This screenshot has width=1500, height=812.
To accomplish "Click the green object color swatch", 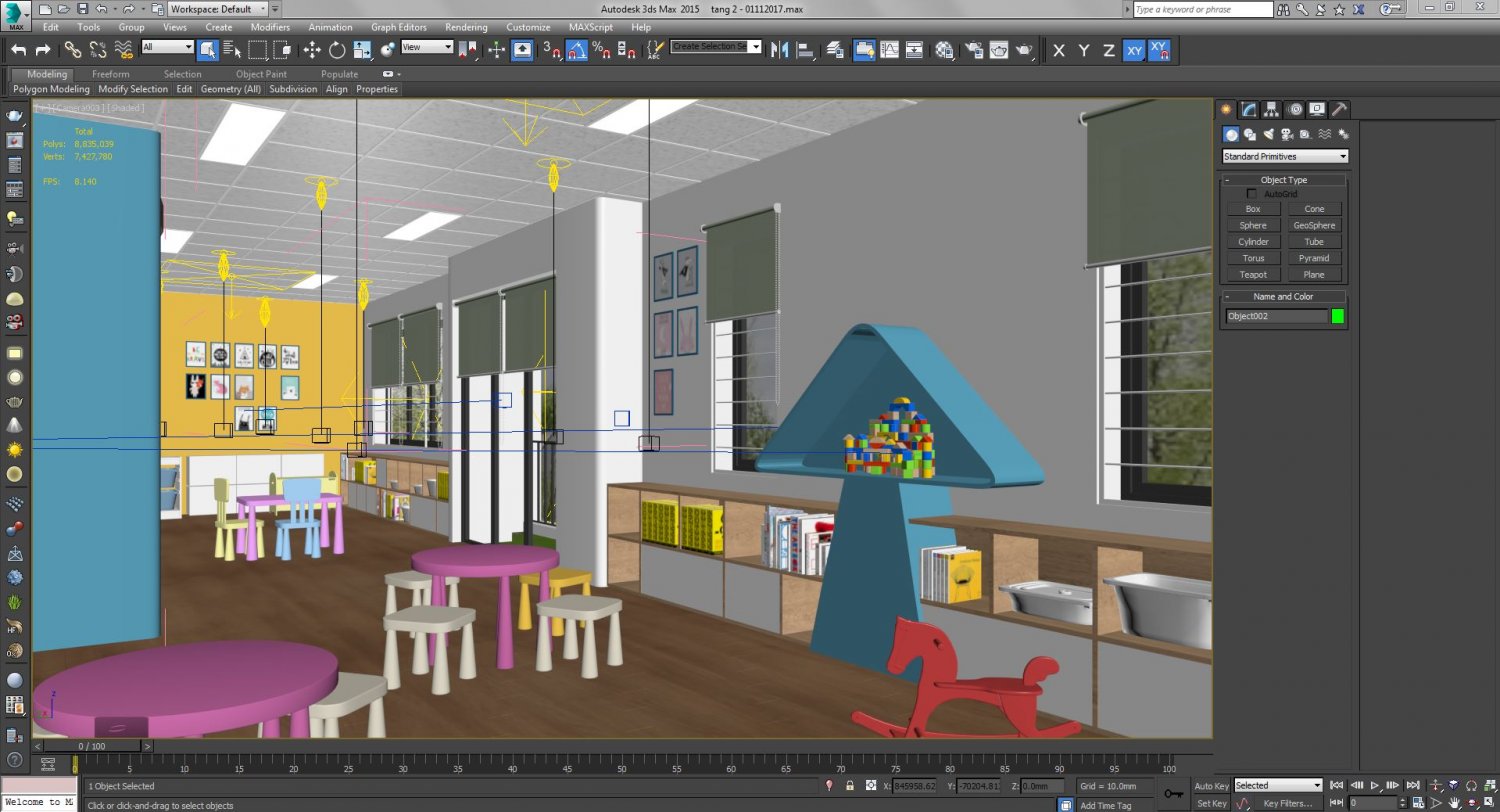I will [x=1337, y=315].
